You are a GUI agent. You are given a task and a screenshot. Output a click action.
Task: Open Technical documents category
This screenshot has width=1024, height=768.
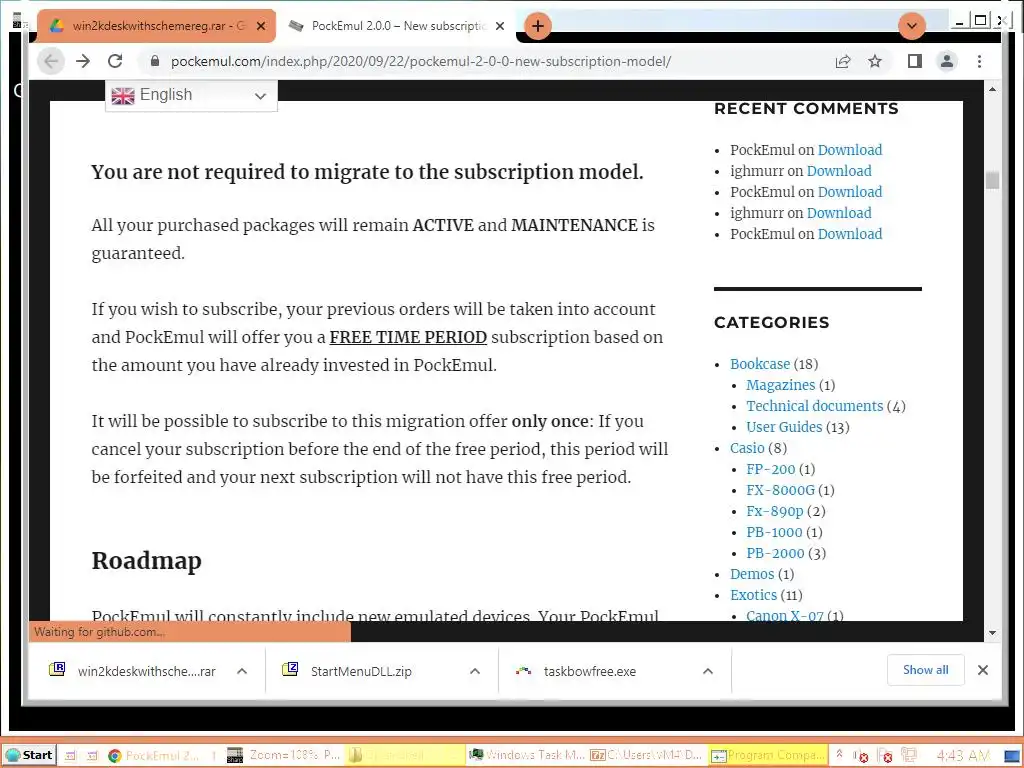(x=814, y=406)
